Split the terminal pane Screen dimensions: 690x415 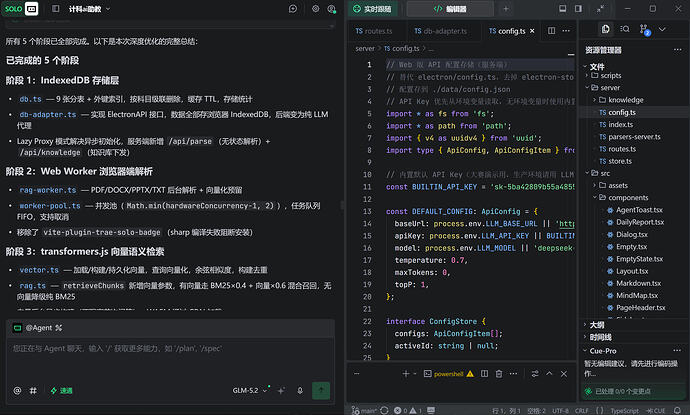click(484, 374)
